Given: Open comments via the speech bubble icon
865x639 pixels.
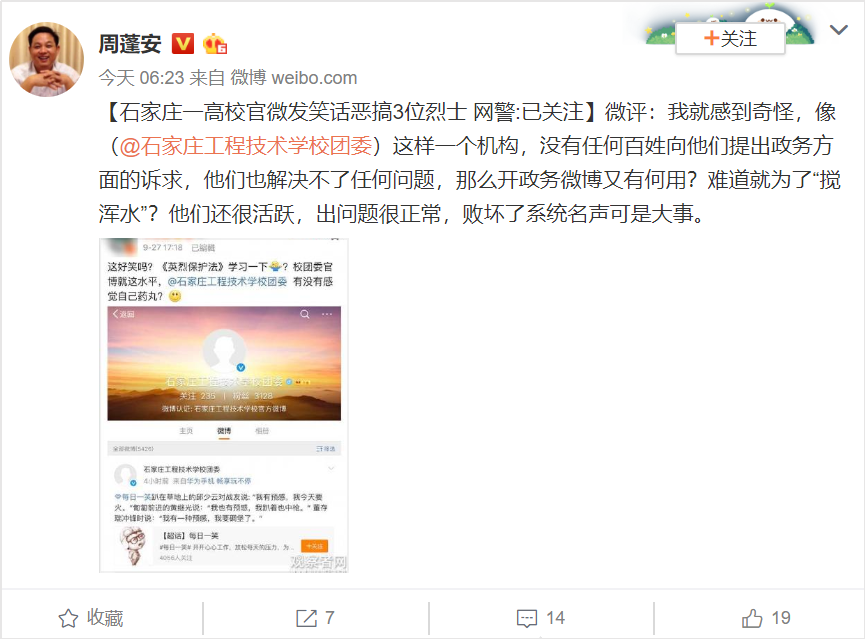Looking at the screenshot, I should tap(527, 618).
